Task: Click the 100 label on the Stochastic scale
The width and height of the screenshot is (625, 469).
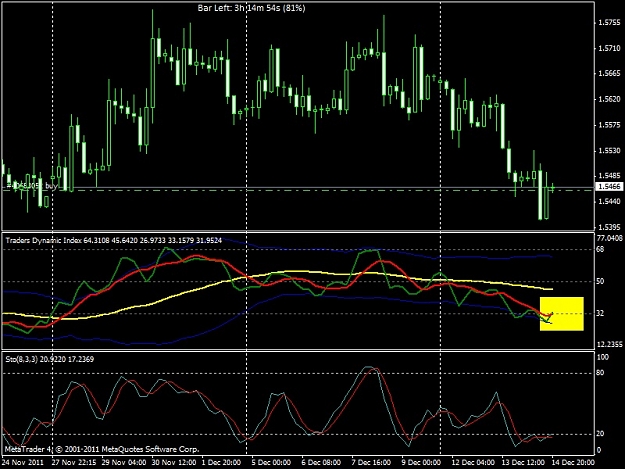Action: click(602, 357)
